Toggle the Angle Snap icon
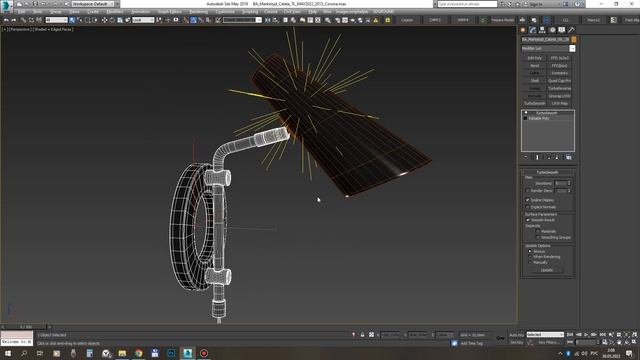This screenshot has width=640, height=360. 193,20
